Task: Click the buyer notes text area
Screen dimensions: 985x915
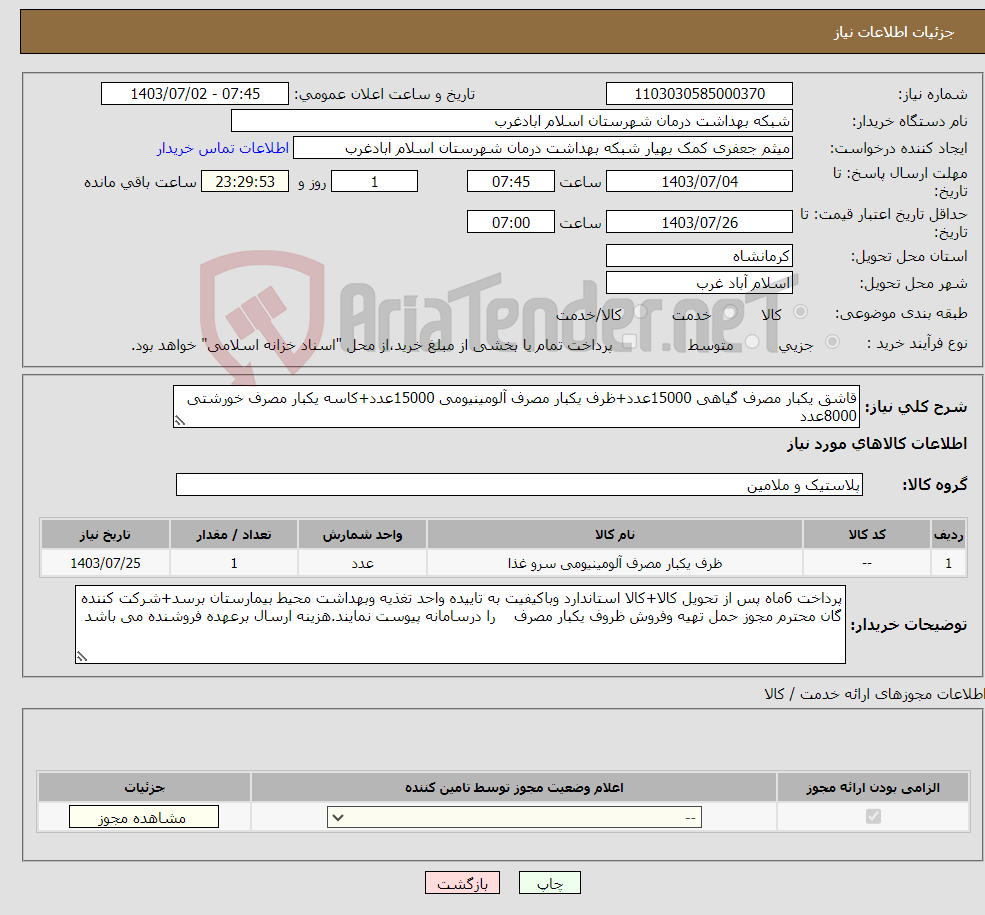Action: click(x=460, y=624)
